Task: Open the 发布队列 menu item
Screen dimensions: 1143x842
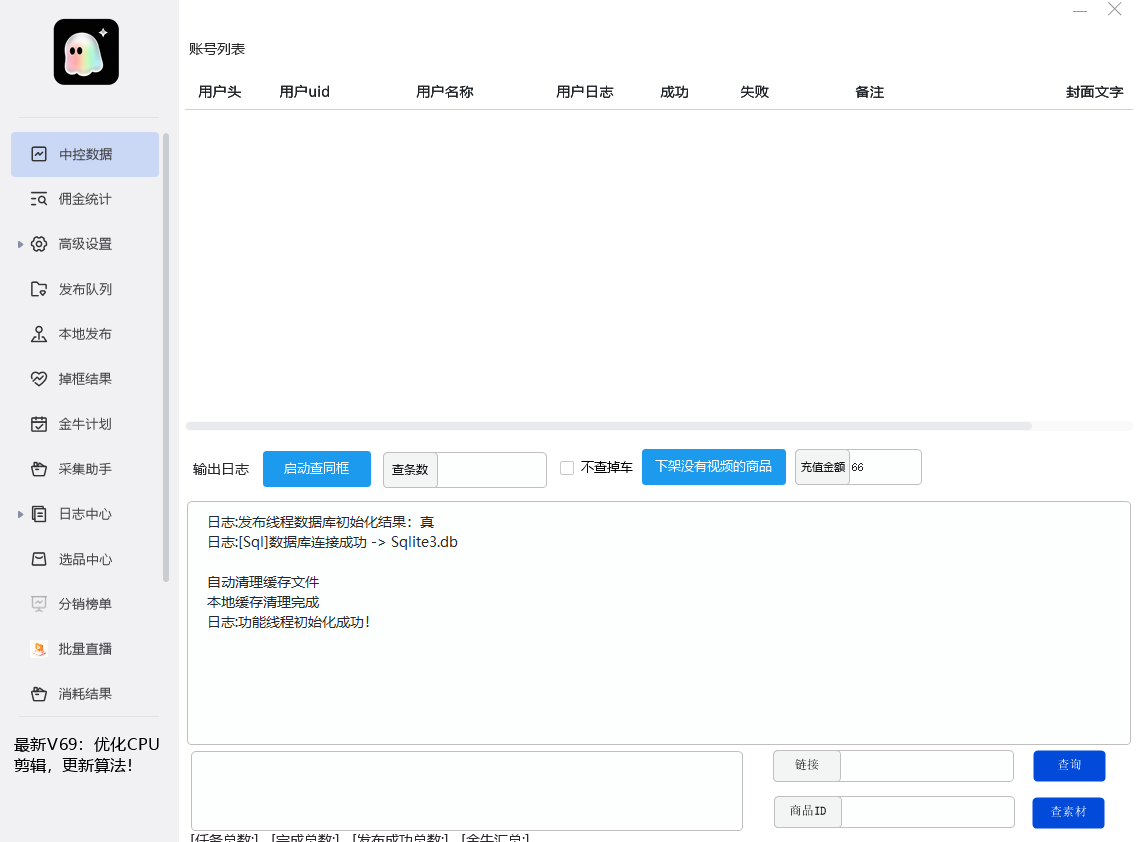Action: pyautogui.click(x=85, y=289)
